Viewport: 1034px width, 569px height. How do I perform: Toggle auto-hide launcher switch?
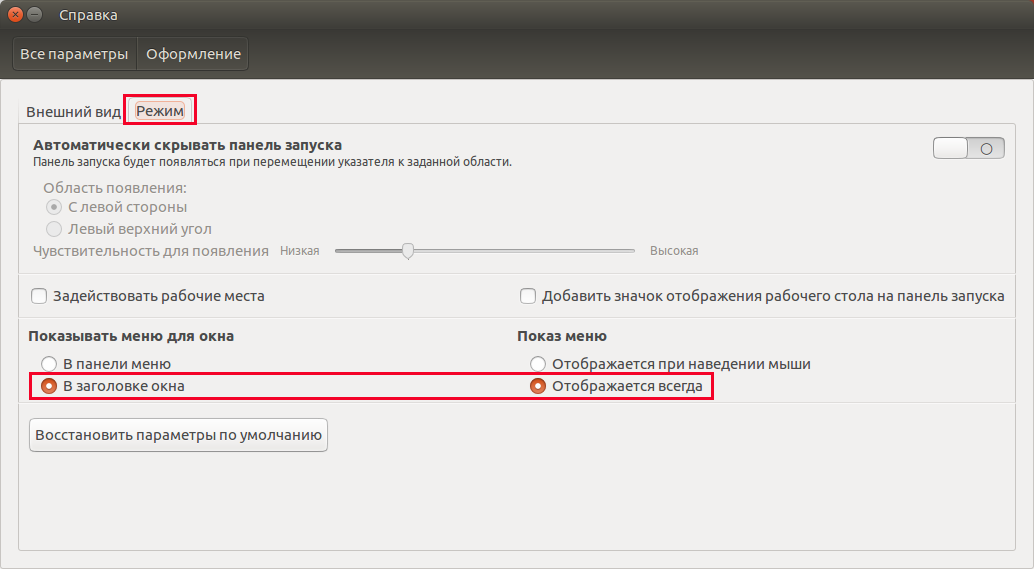click(x=968, y=148)
